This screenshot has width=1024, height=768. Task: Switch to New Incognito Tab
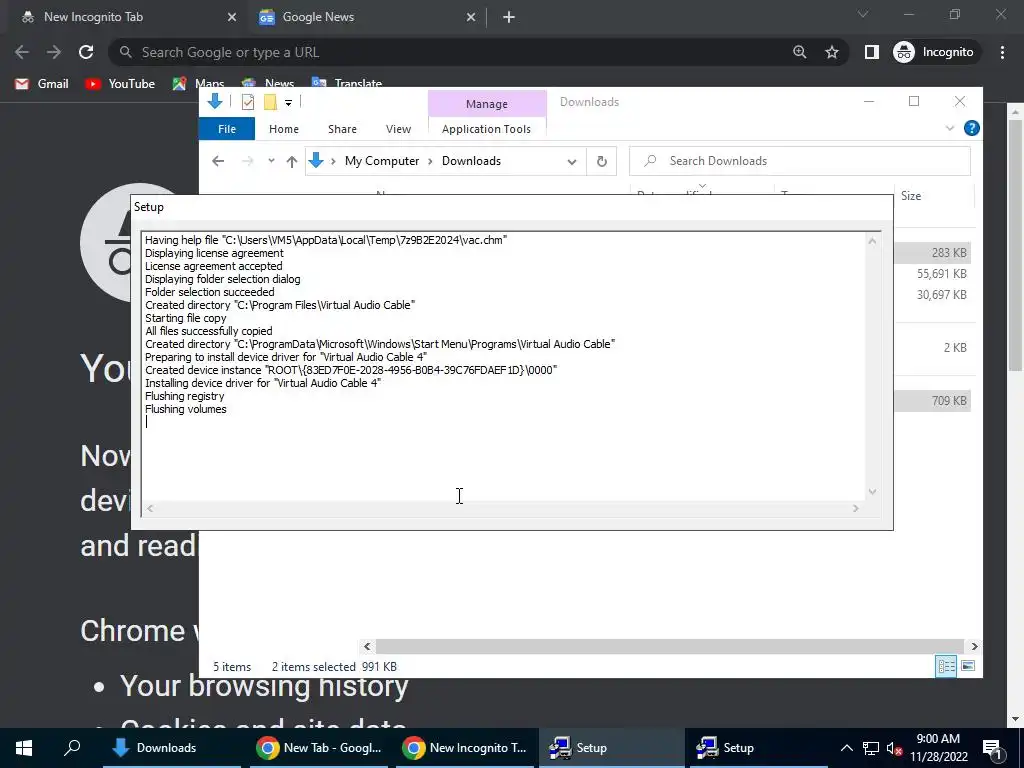pyautogui.click(x=127, y=17)
